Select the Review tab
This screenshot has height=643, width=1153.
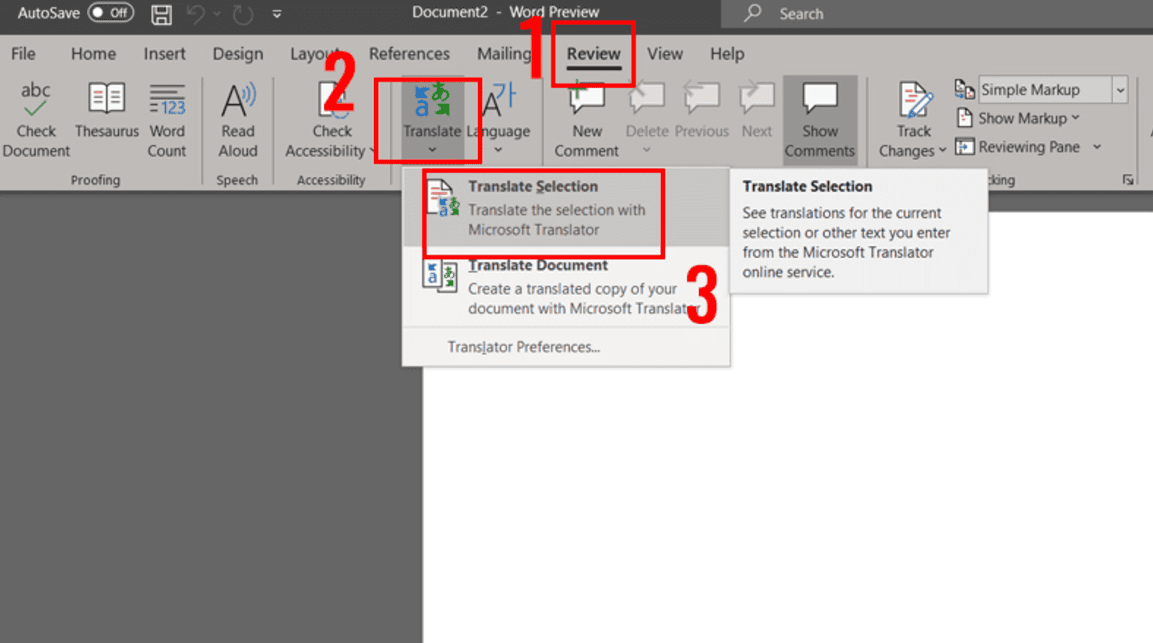[593, 54]
